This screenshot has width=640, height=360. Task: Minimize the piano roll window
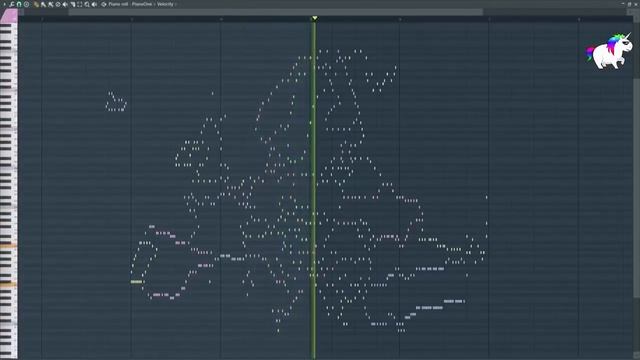click(623, 4)
